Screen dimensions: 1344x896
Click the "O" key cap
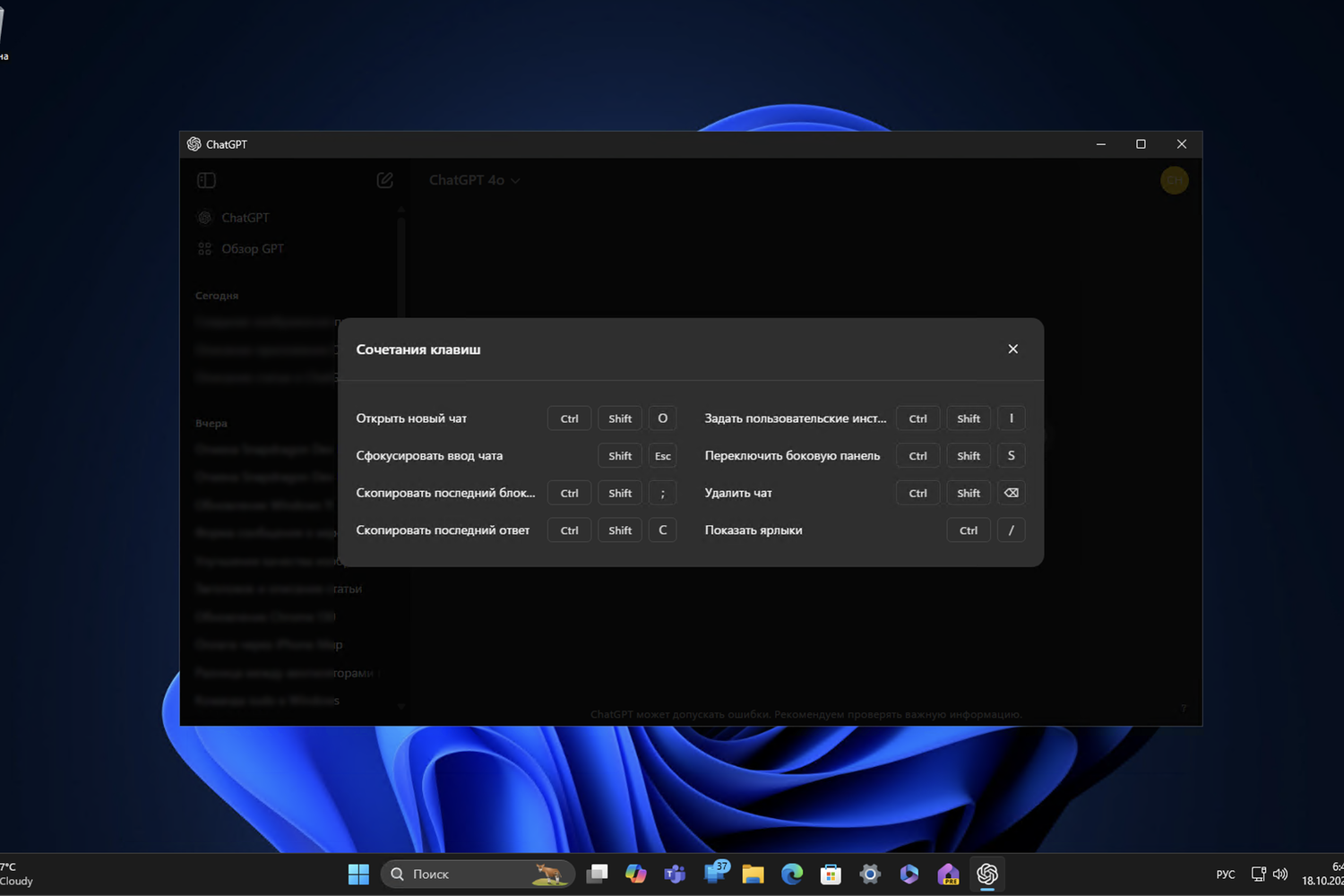pyautogui.click(x=662, y=418)
